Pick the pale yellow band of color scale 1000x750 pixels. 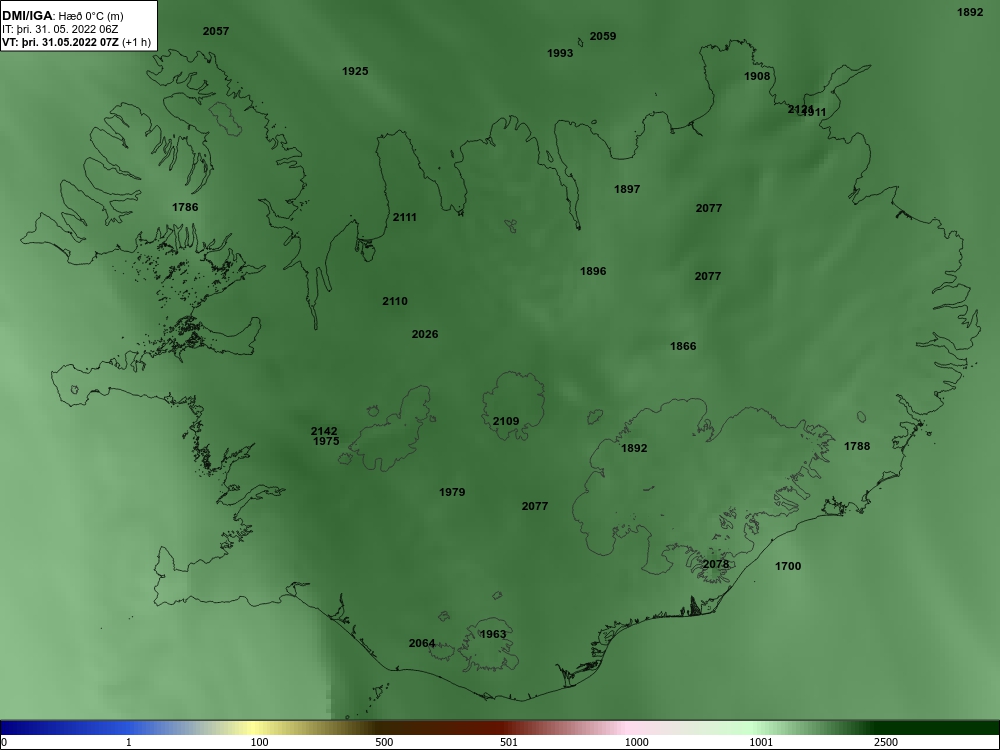tap(255, 728)
